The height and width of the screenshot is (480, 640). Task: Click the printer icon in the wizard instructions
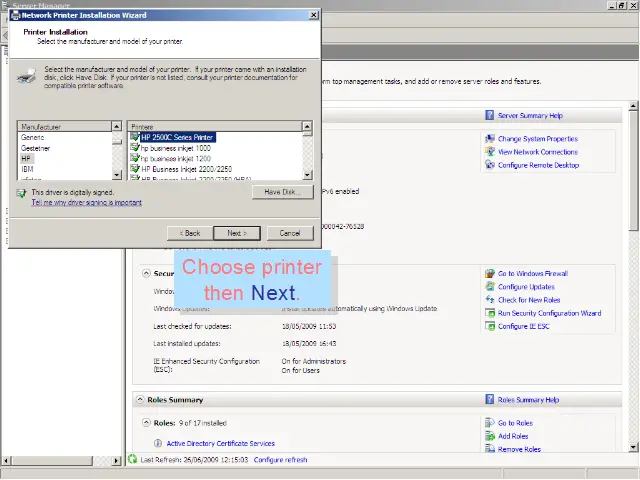[27, 76]
